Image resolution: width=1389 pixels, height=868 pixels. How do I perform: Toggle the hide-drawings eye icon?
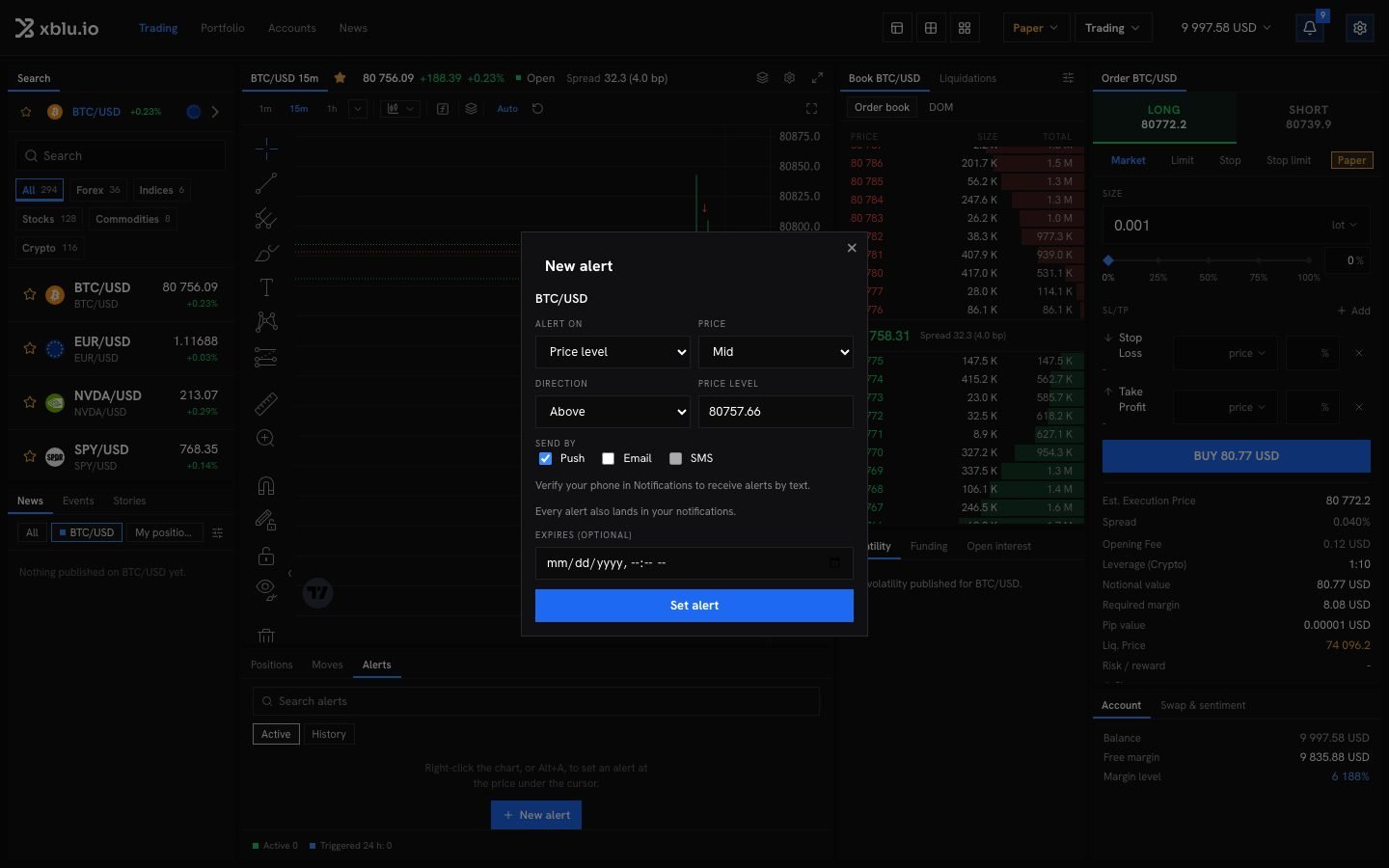266,588
